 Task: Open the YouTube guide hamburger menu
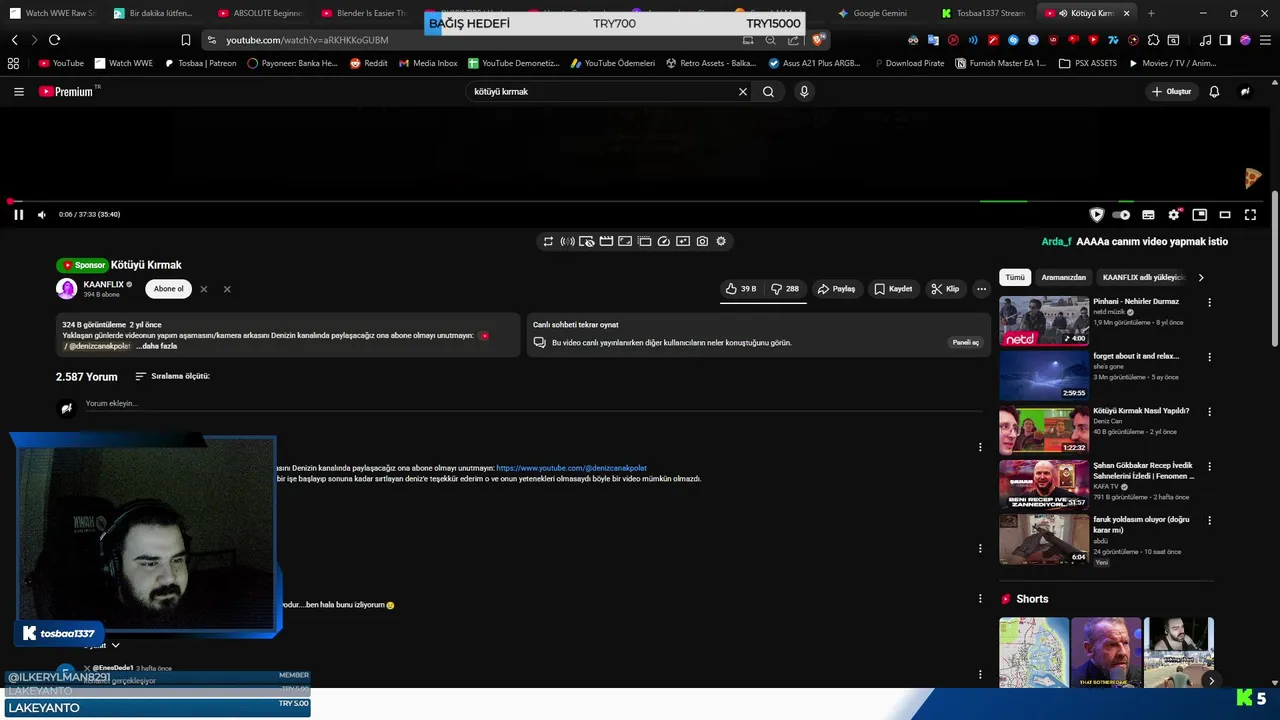tap(19, 91)
